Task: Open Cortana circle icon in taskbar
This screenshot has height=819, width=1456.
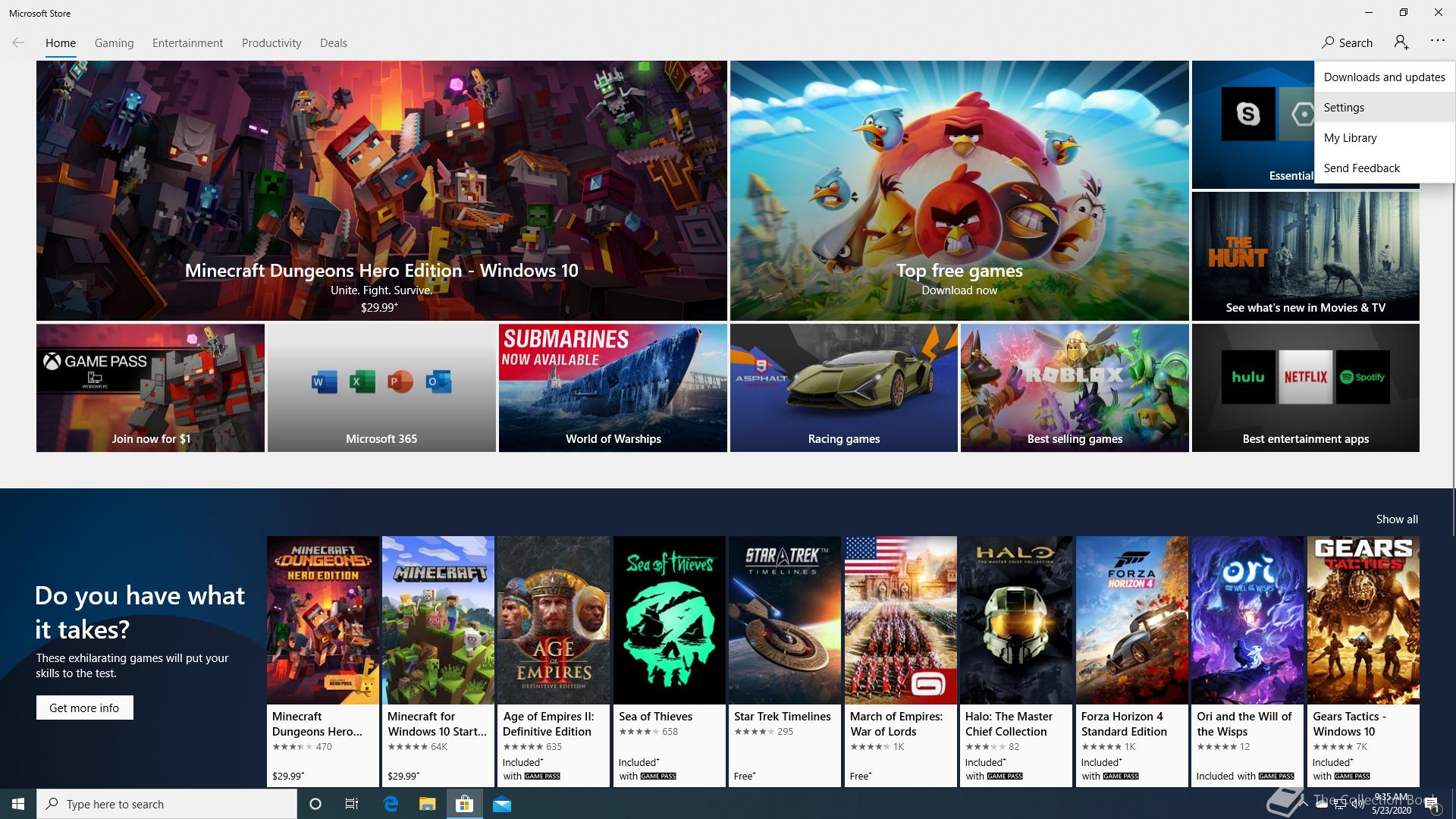Action: coord(315,804)
